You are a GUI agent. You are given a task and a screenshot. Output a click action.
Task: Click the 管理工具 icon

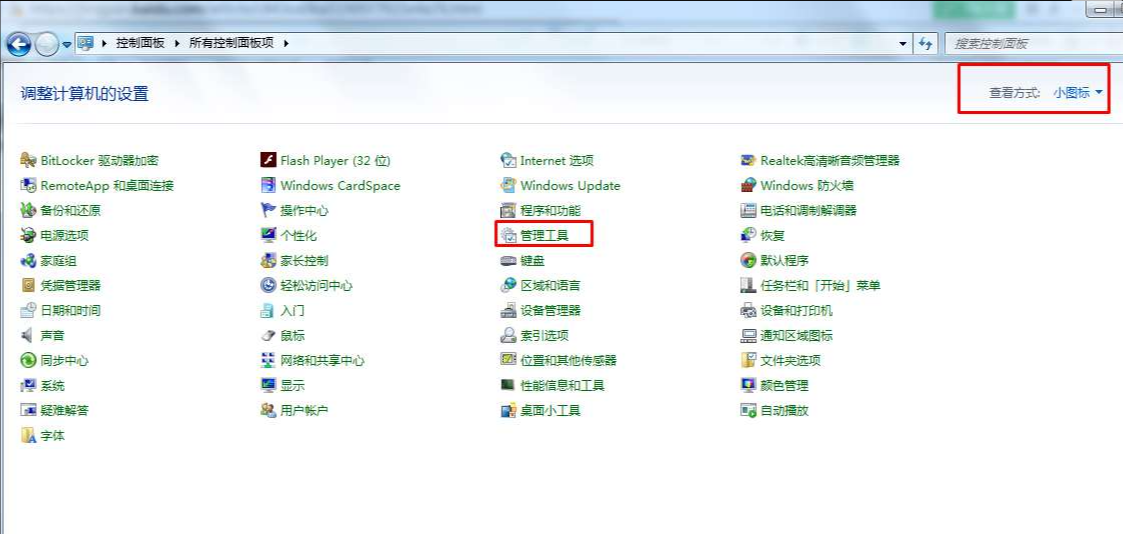pos(509,236)
